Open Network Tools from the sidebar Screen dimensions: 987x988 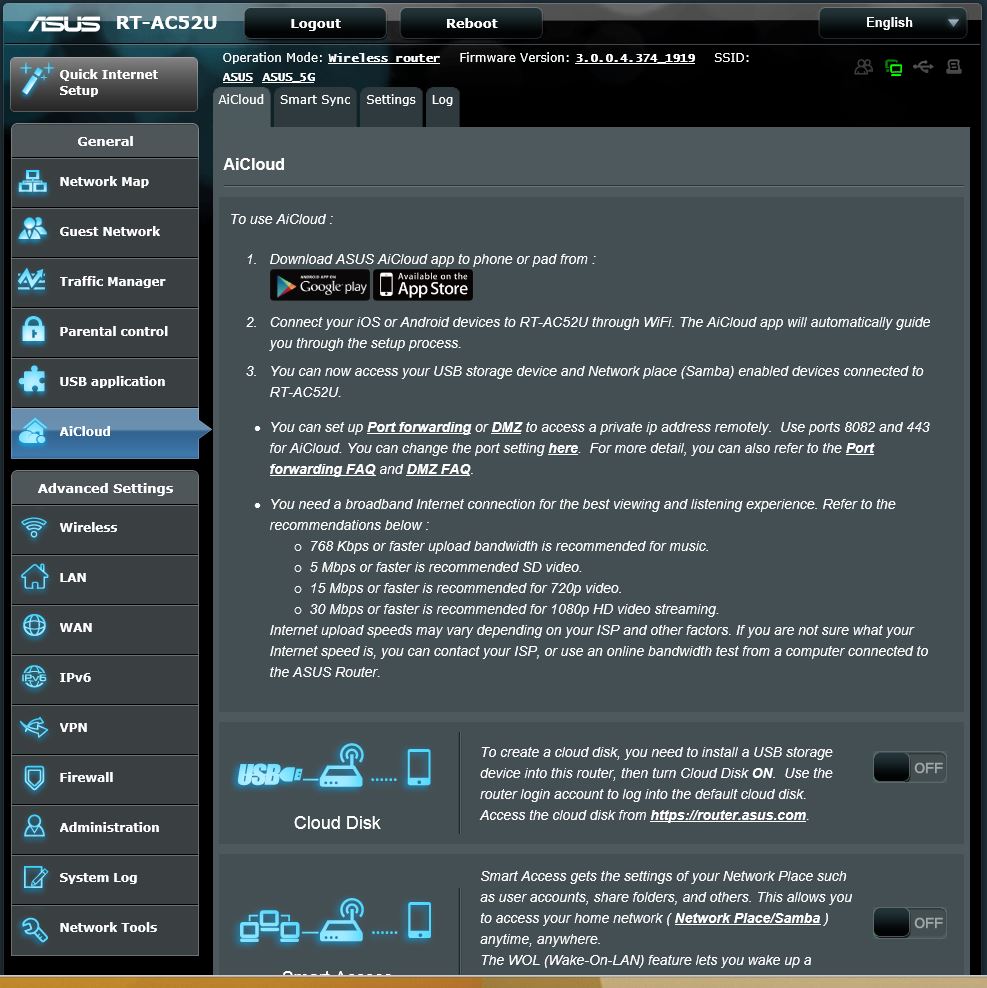point(105,928)
